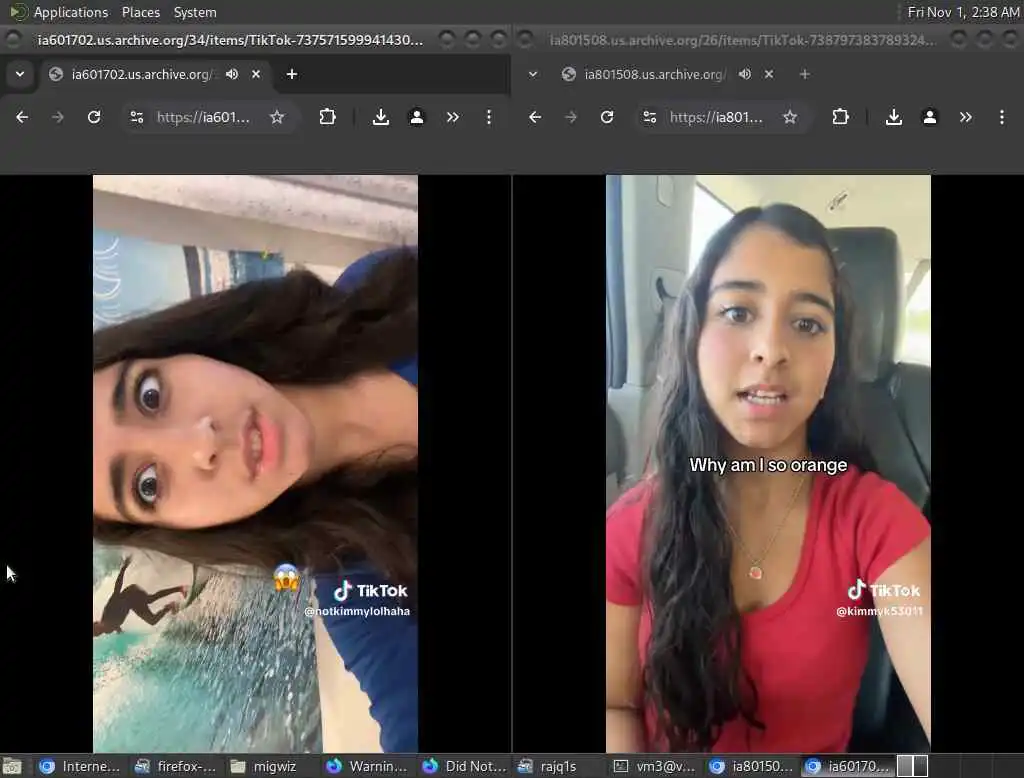Screen dimensions: 1024x778
Task: Open a new tab in the right browser
Action: (805, 74)
